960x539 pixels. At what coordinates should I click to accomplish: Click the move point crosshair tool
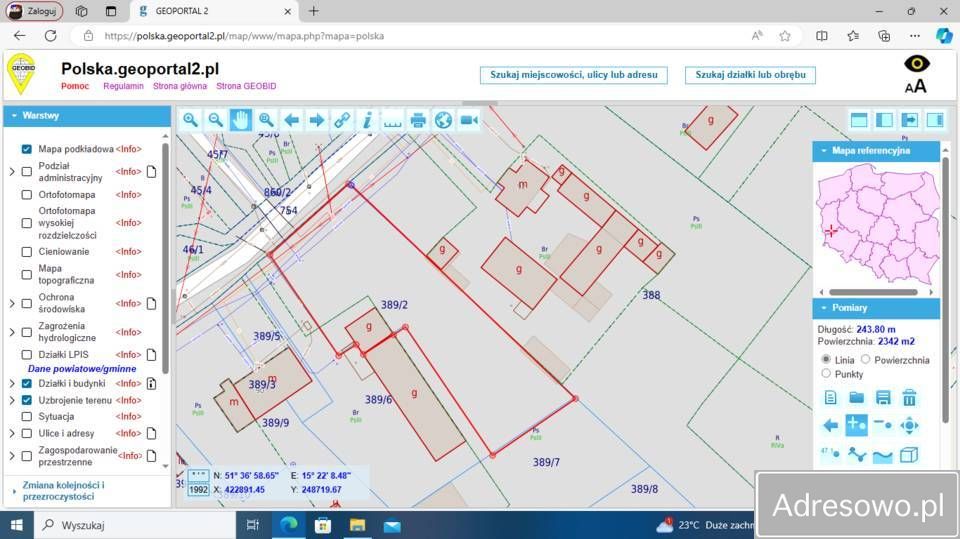(x=909, y=425)
